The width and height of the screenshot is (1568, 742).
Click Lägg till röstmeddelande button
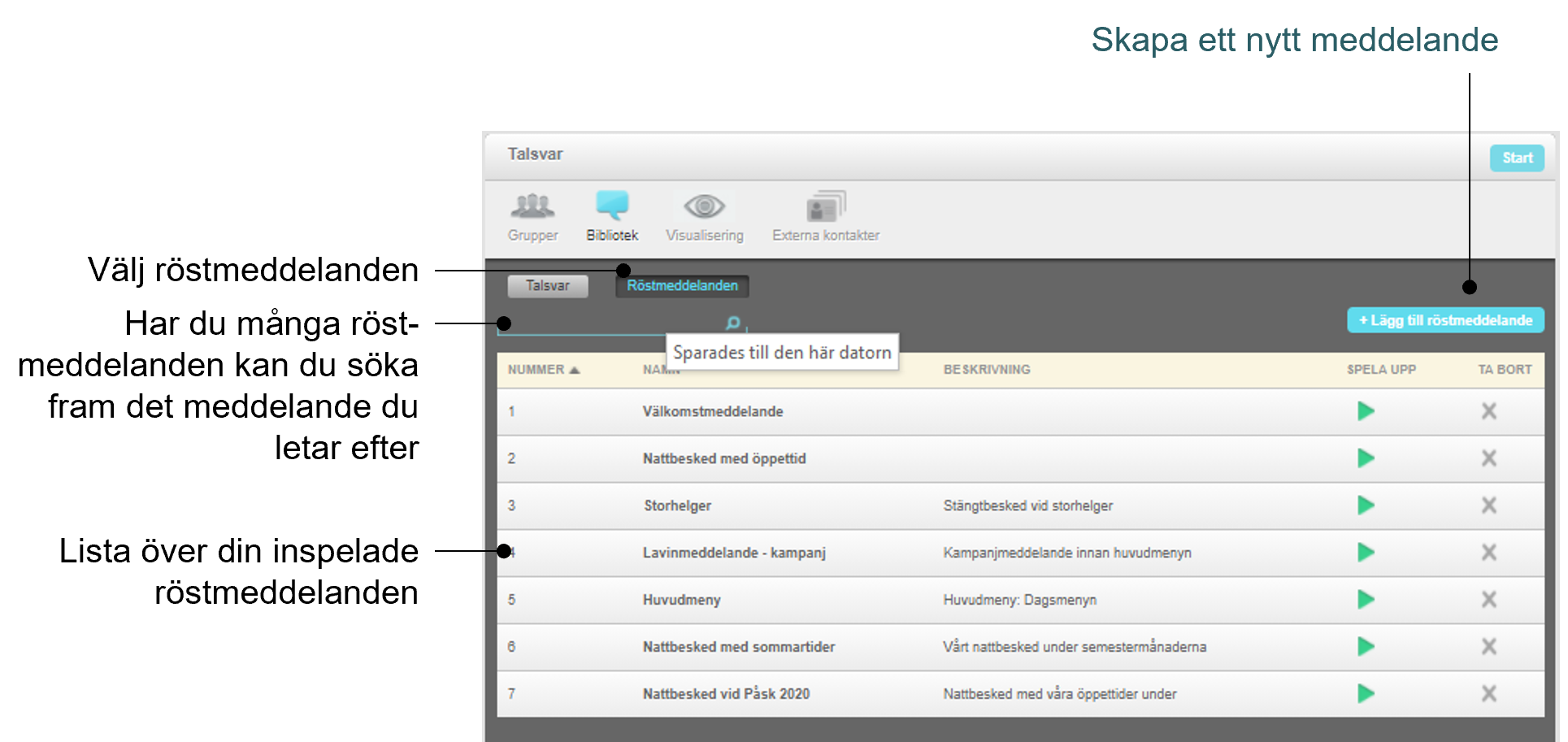[x=1445, y=320]
